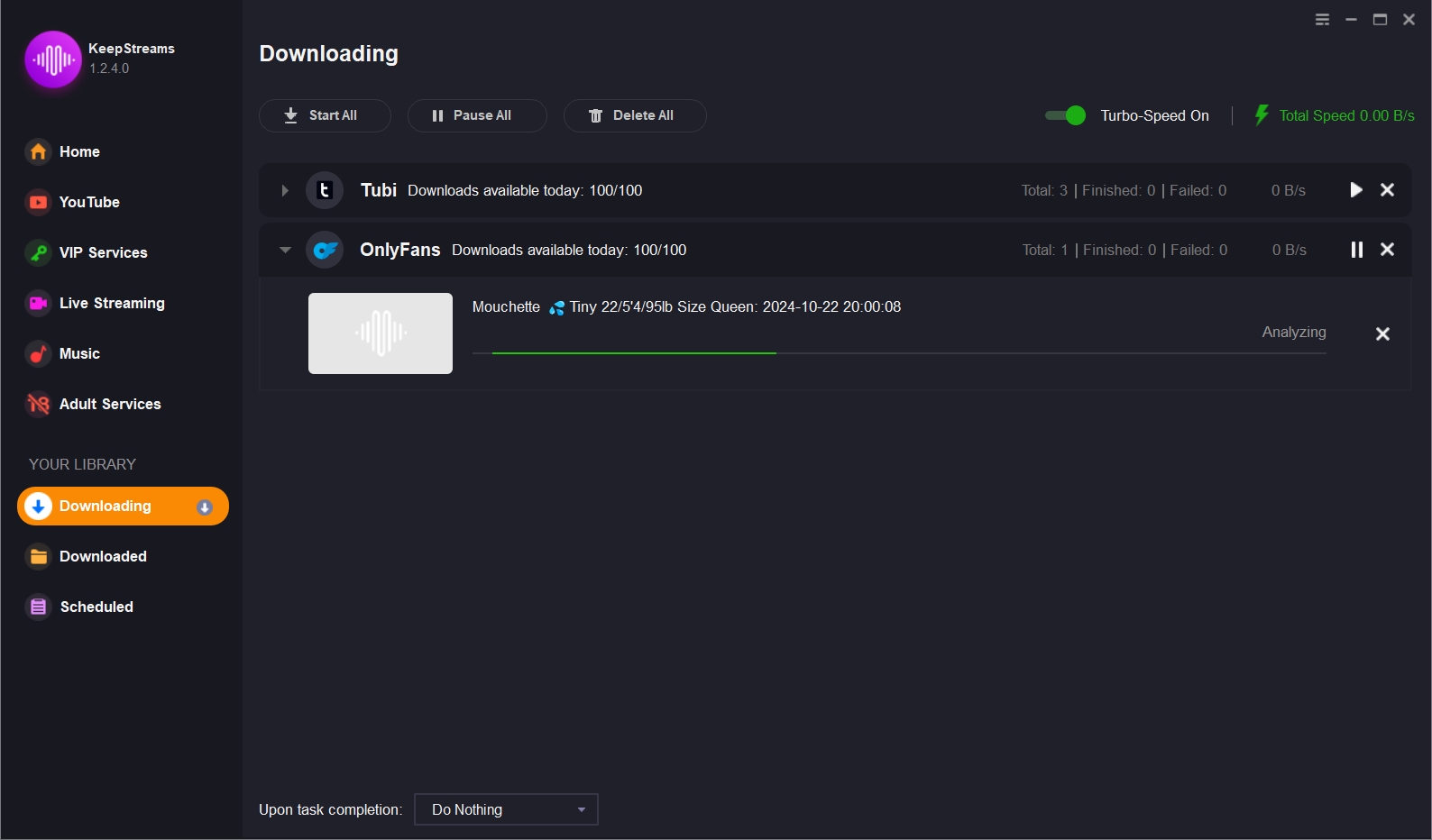The image size is (1432, 840).
Task: Select Adult Services in the sidebar
Action: (x=110, y=404)
